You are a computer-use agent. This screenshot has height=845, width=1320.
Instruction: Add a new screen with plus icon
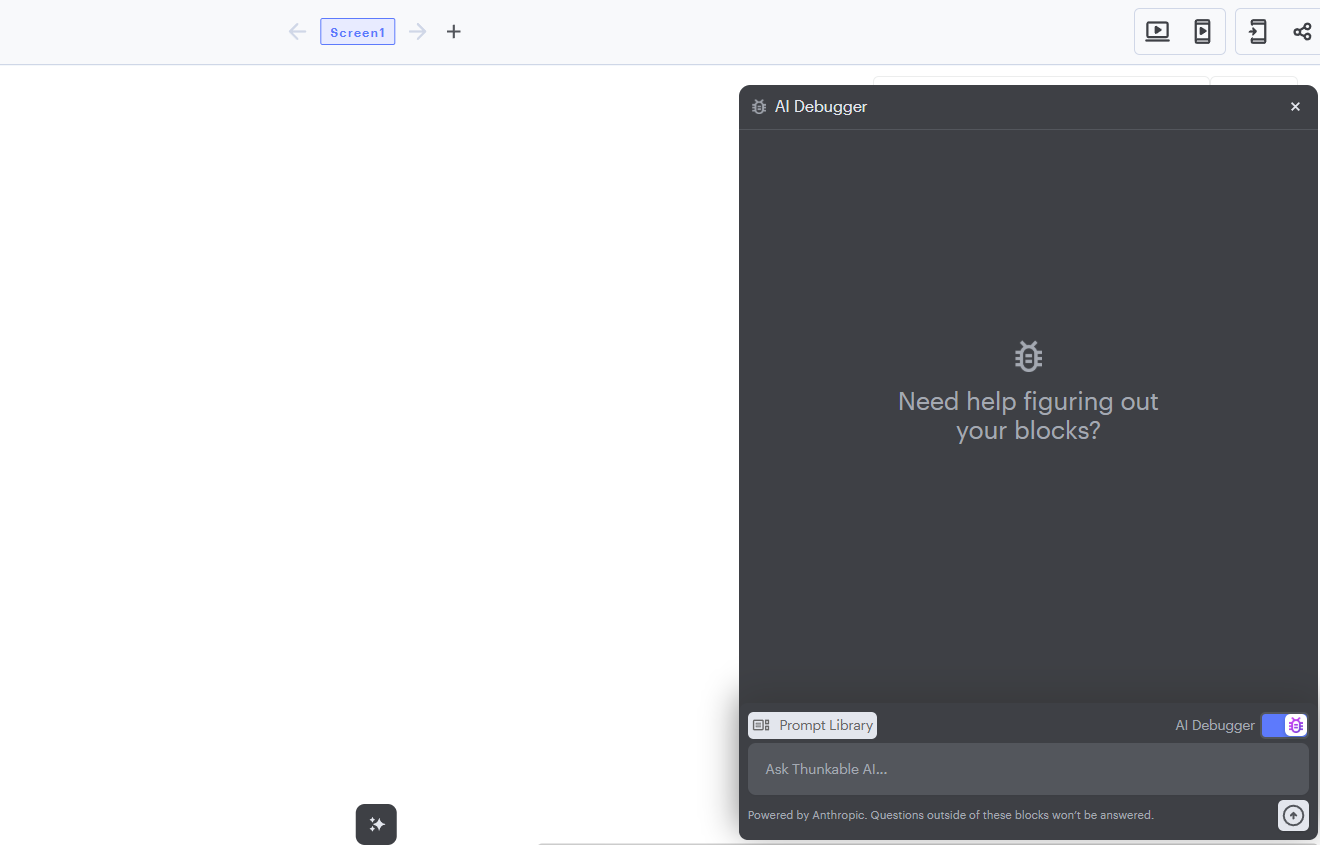[454, 32]
